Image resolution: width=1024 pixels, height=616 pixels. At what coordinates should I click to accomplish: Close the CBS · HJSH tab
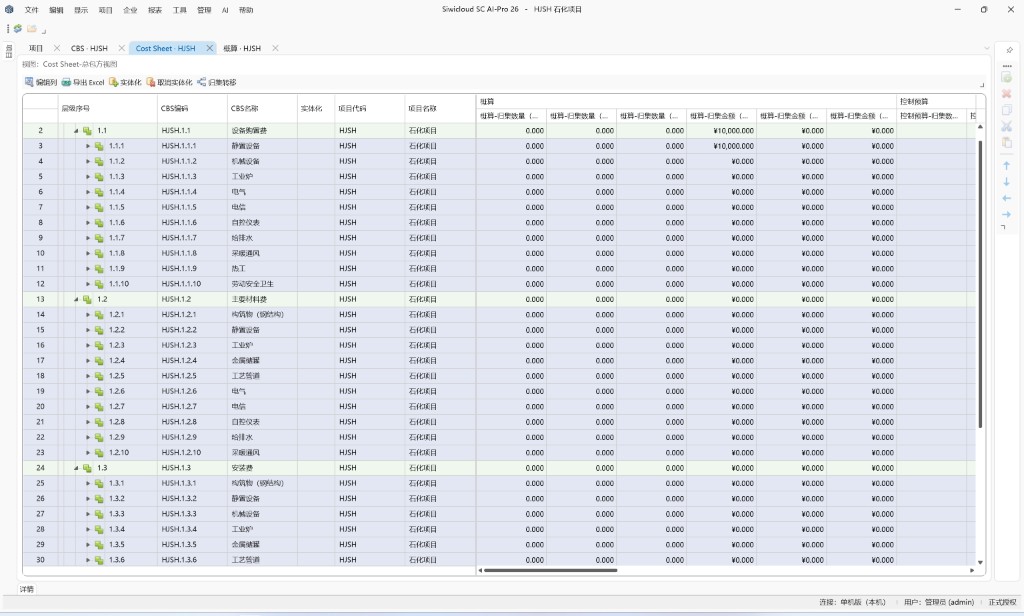(x=121, y=48)
